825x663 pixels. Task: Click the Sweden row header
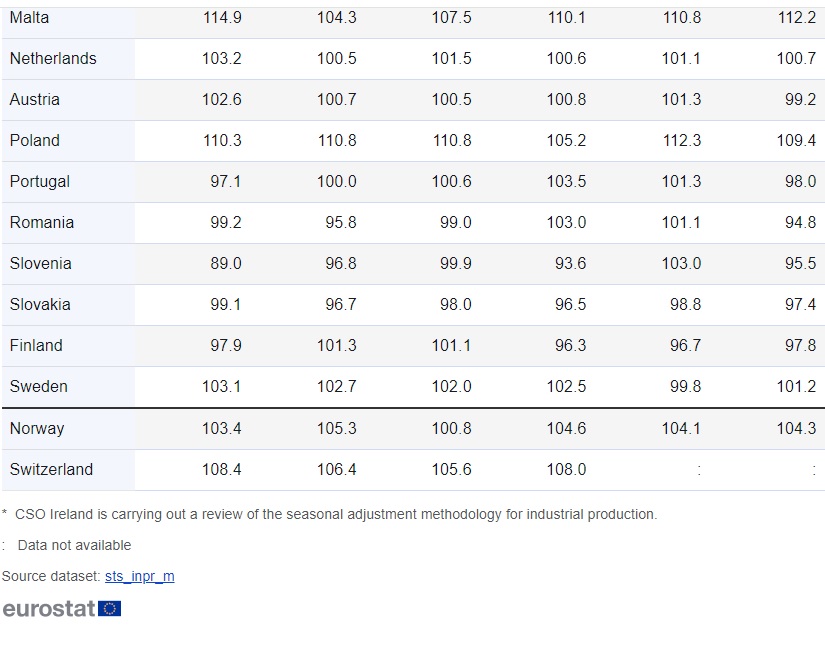coord(39,387)
